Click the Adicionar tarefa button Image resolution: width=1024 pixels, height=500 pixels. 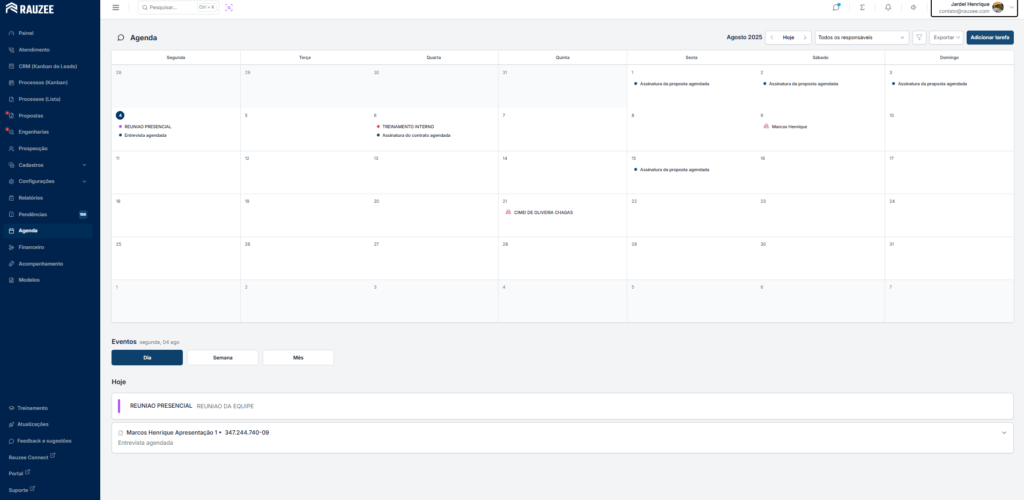tap(989, 37)
